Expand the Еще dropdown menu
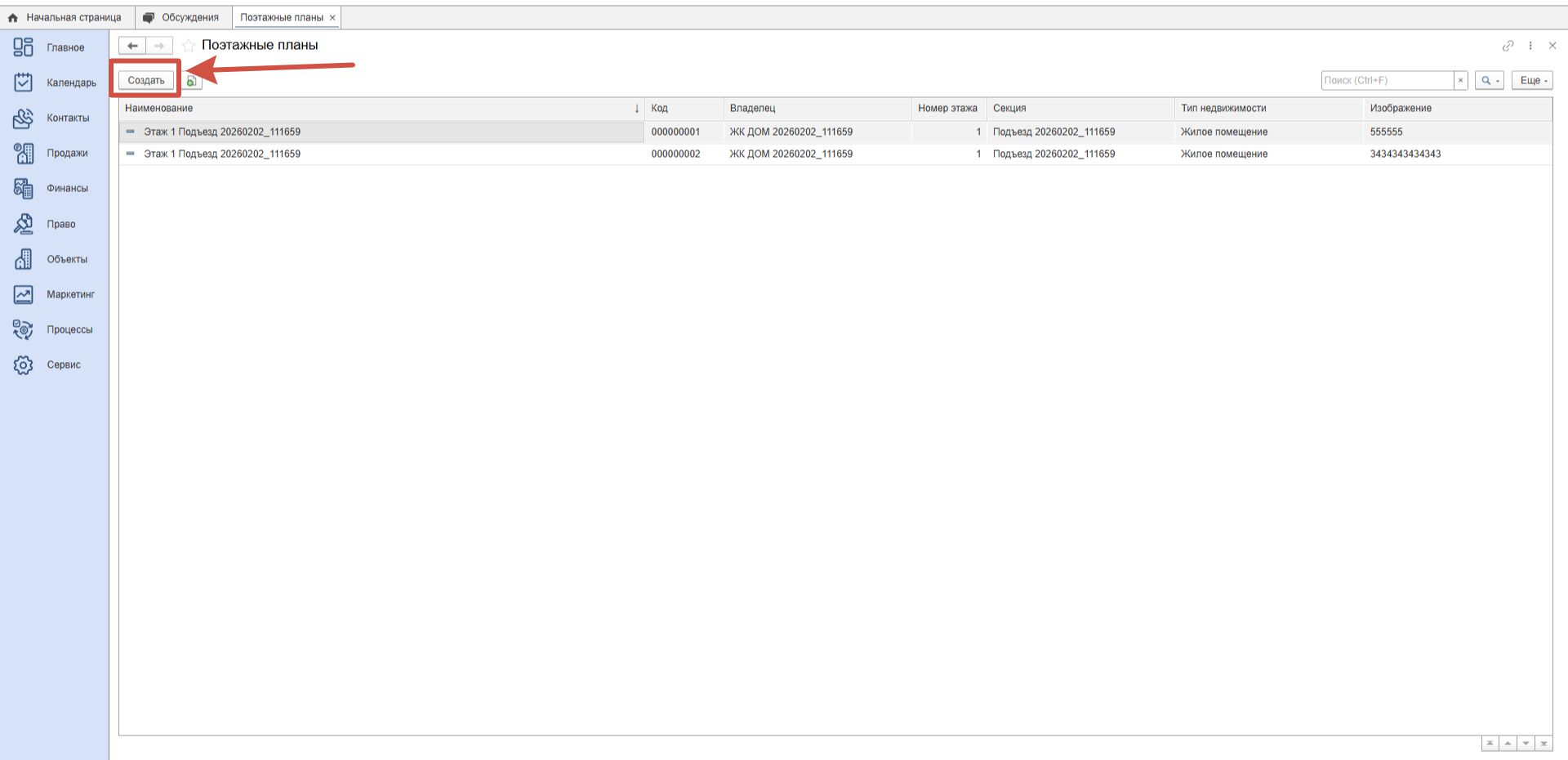Screen dimensions: 1568x760 (x=1532, y=80)
